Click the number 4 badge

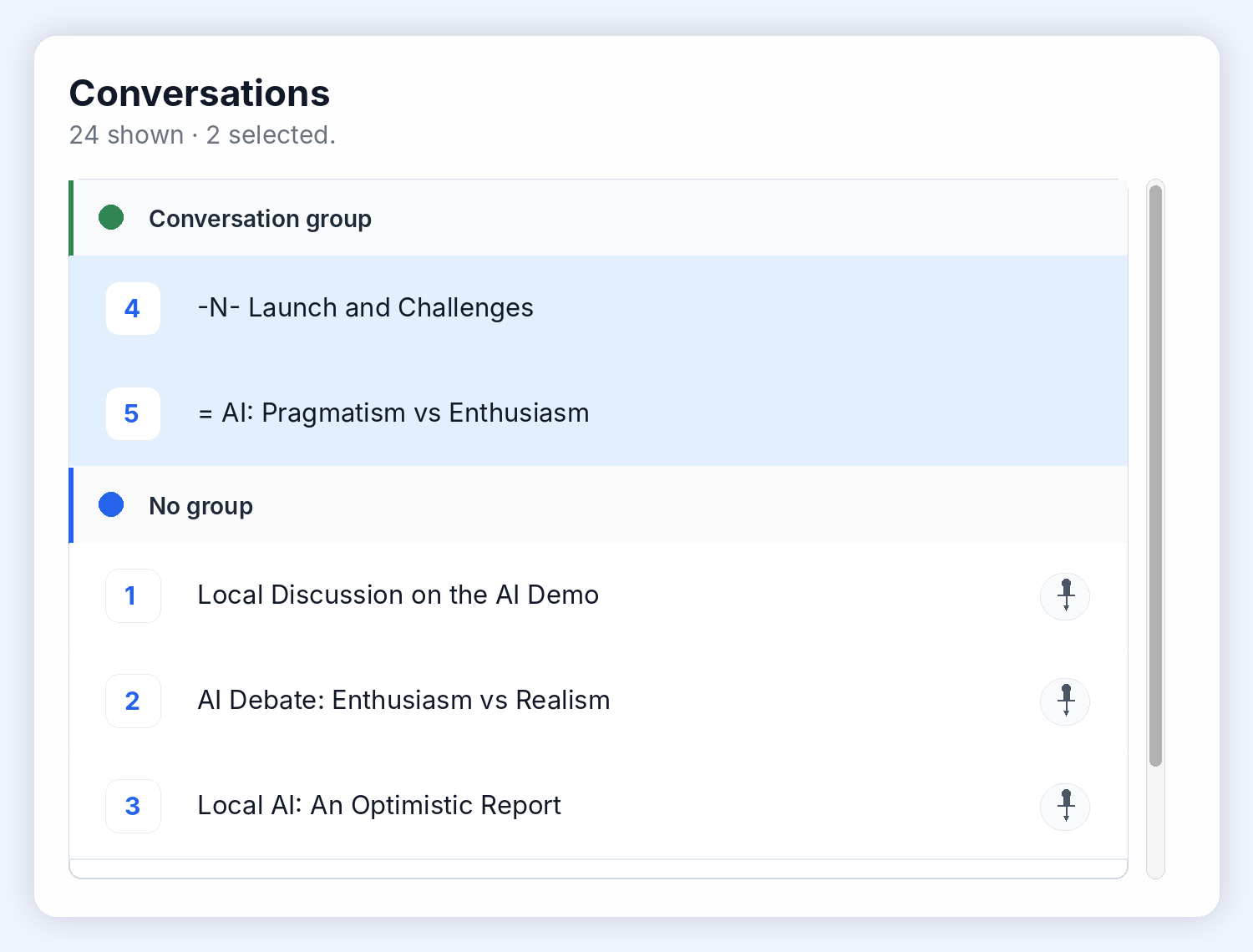[133, 308]
